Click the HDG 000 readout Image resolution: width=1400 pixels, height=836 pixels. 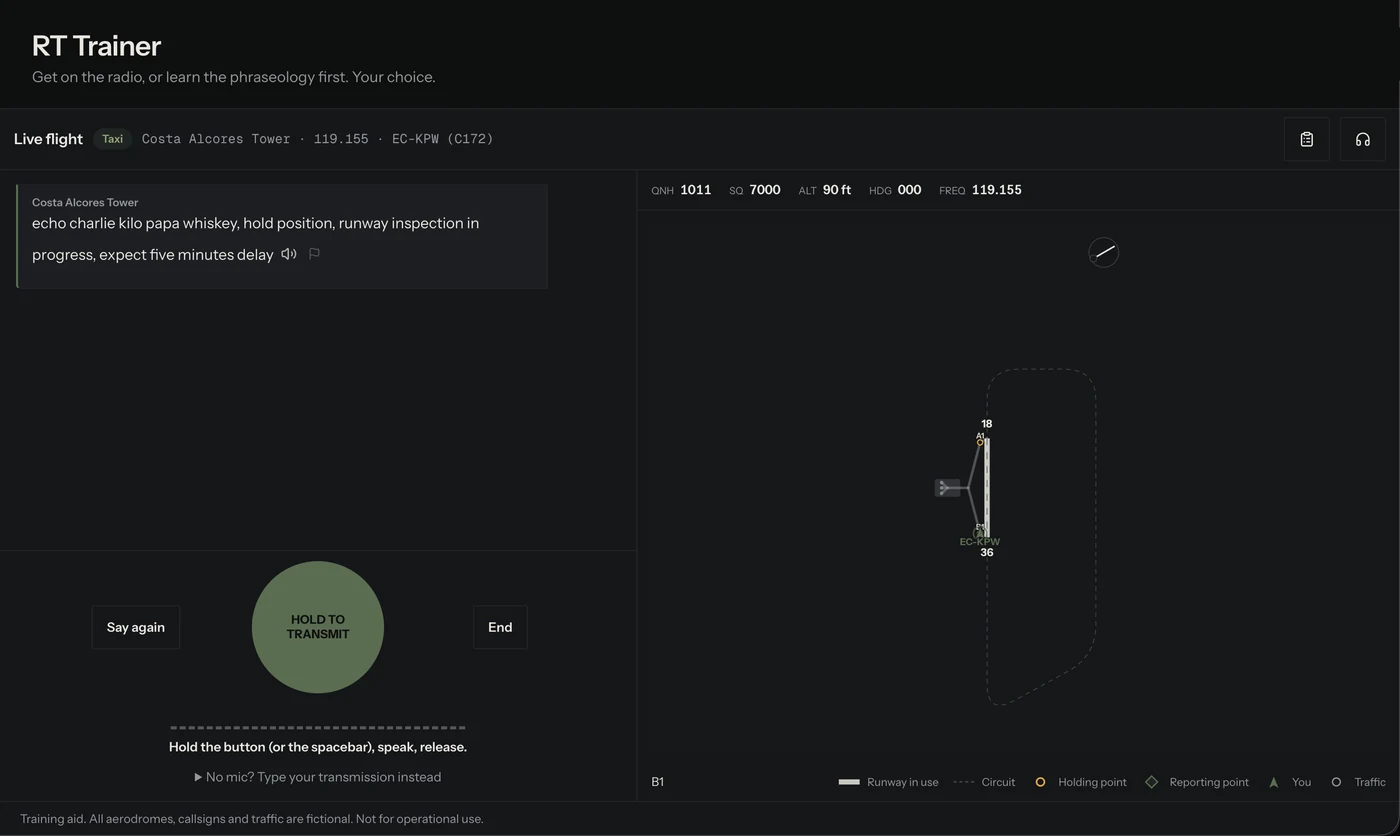895,190
